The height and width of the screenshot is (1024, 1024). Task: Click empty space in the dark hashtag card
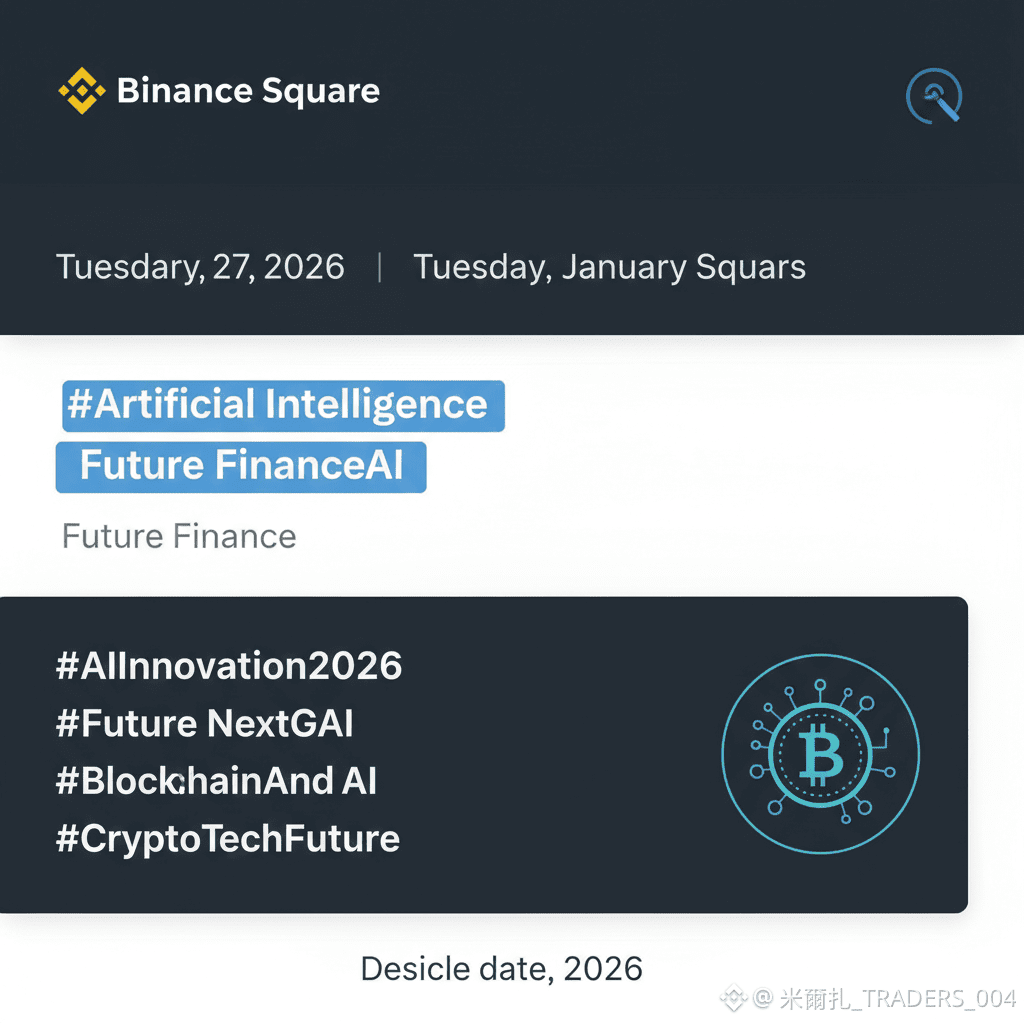(560, 760)
